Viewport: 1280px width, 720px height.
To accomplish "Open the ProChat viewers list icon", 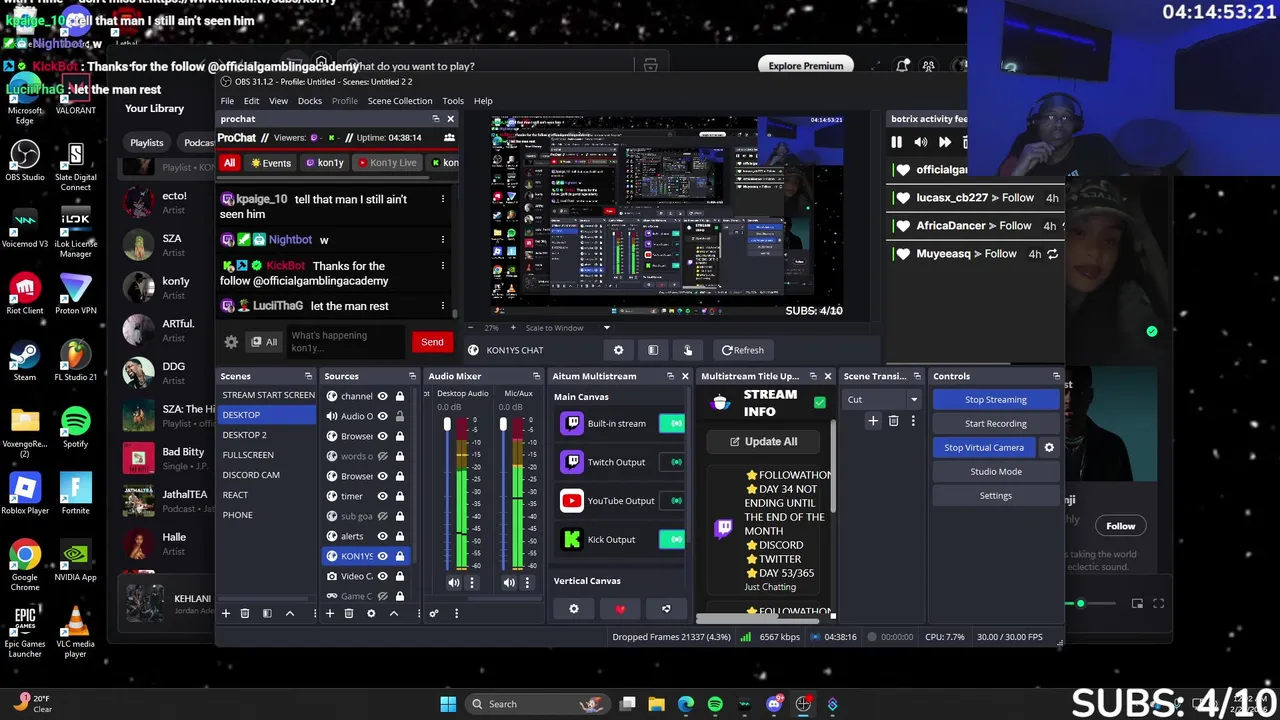I will pos(450,137).
